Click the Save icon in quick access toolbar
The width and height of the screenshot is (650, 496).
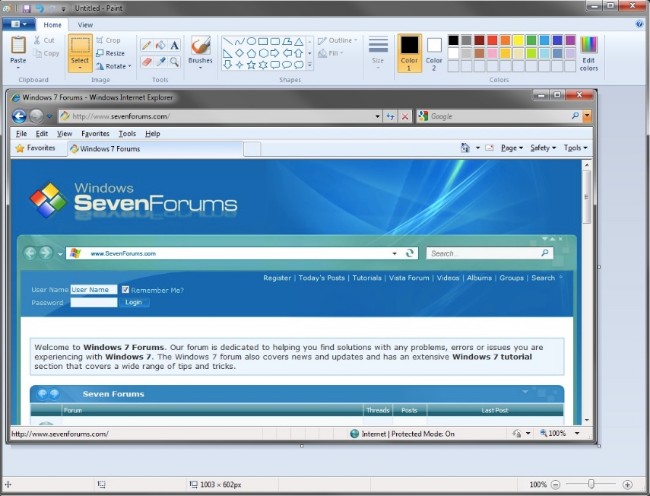[26, 8]
